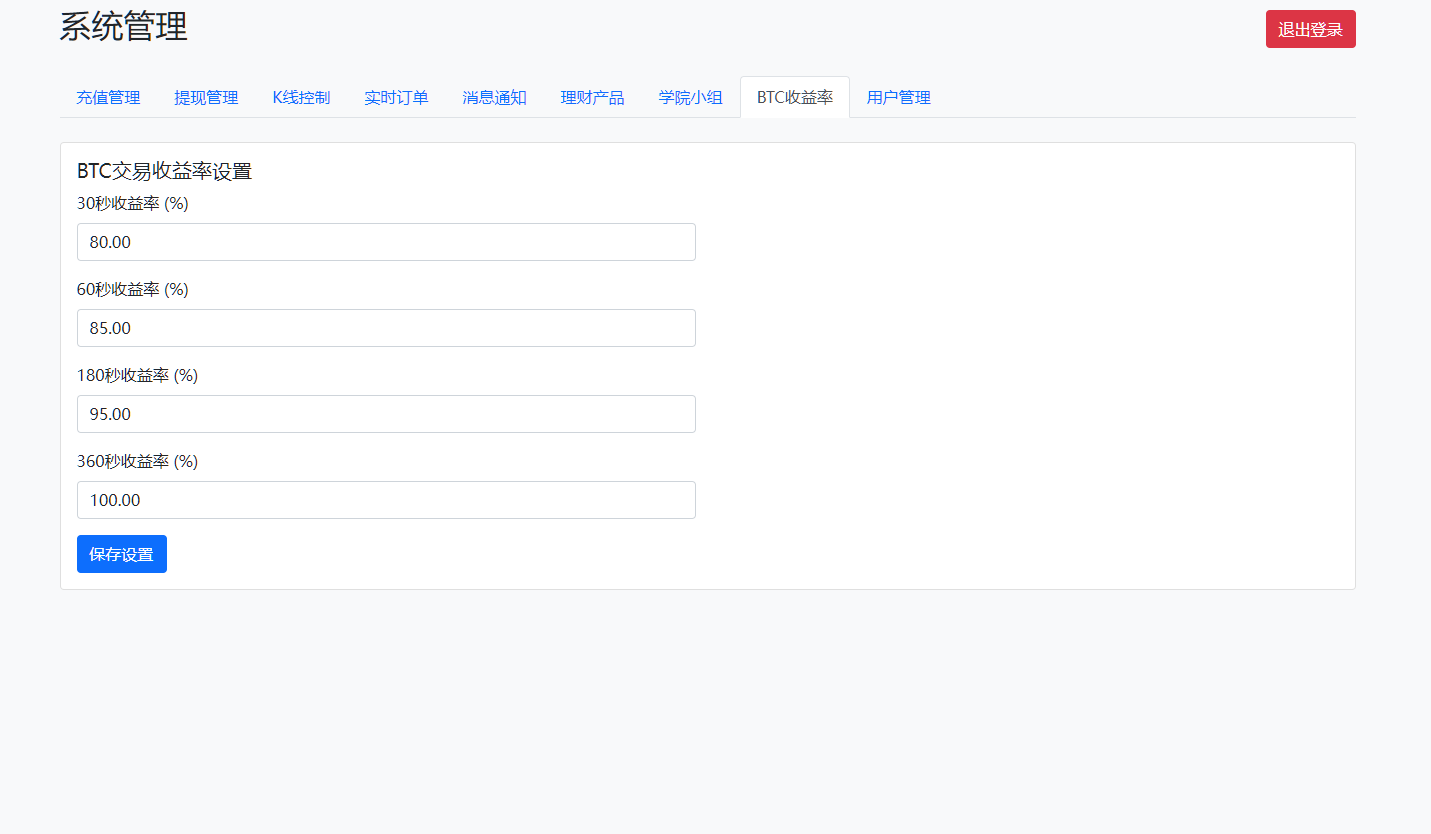Open the 充值管理 tab
The height and width of the screenshot is (834, 1431).
[108, 97]
